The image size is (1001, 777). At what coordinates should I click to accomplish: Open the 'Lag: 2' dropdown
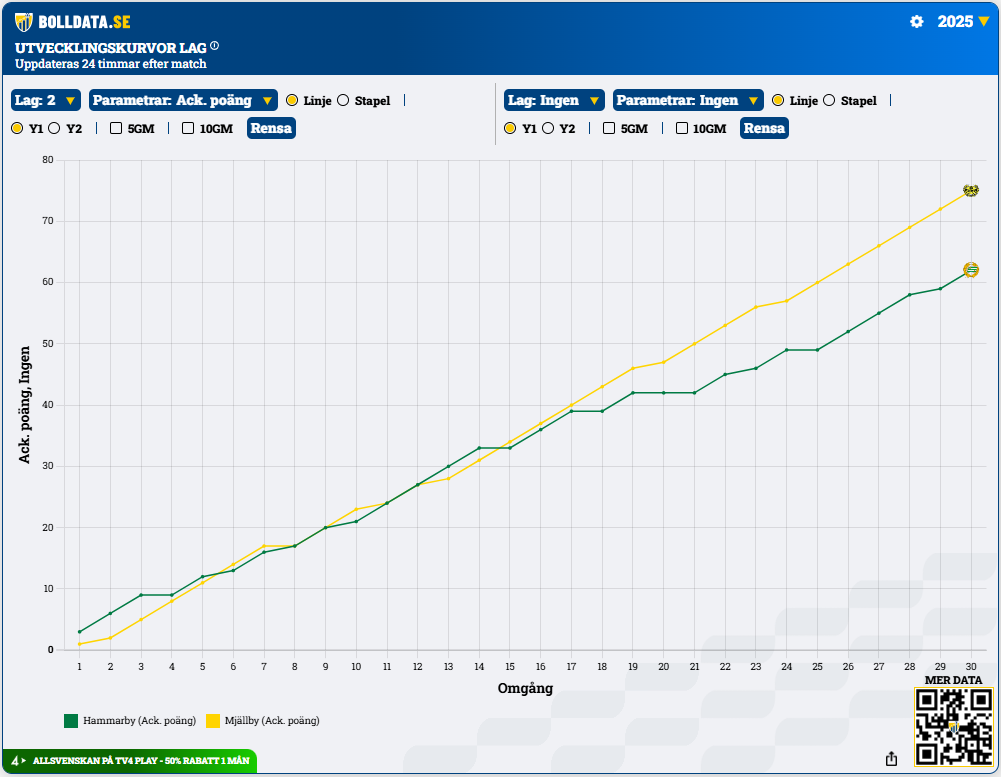(x=46, y=100)
